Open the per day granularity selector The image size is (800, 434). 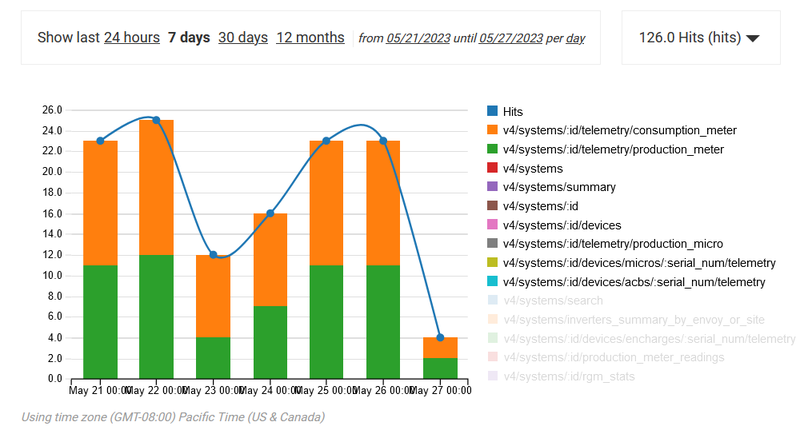click(575, 38)
